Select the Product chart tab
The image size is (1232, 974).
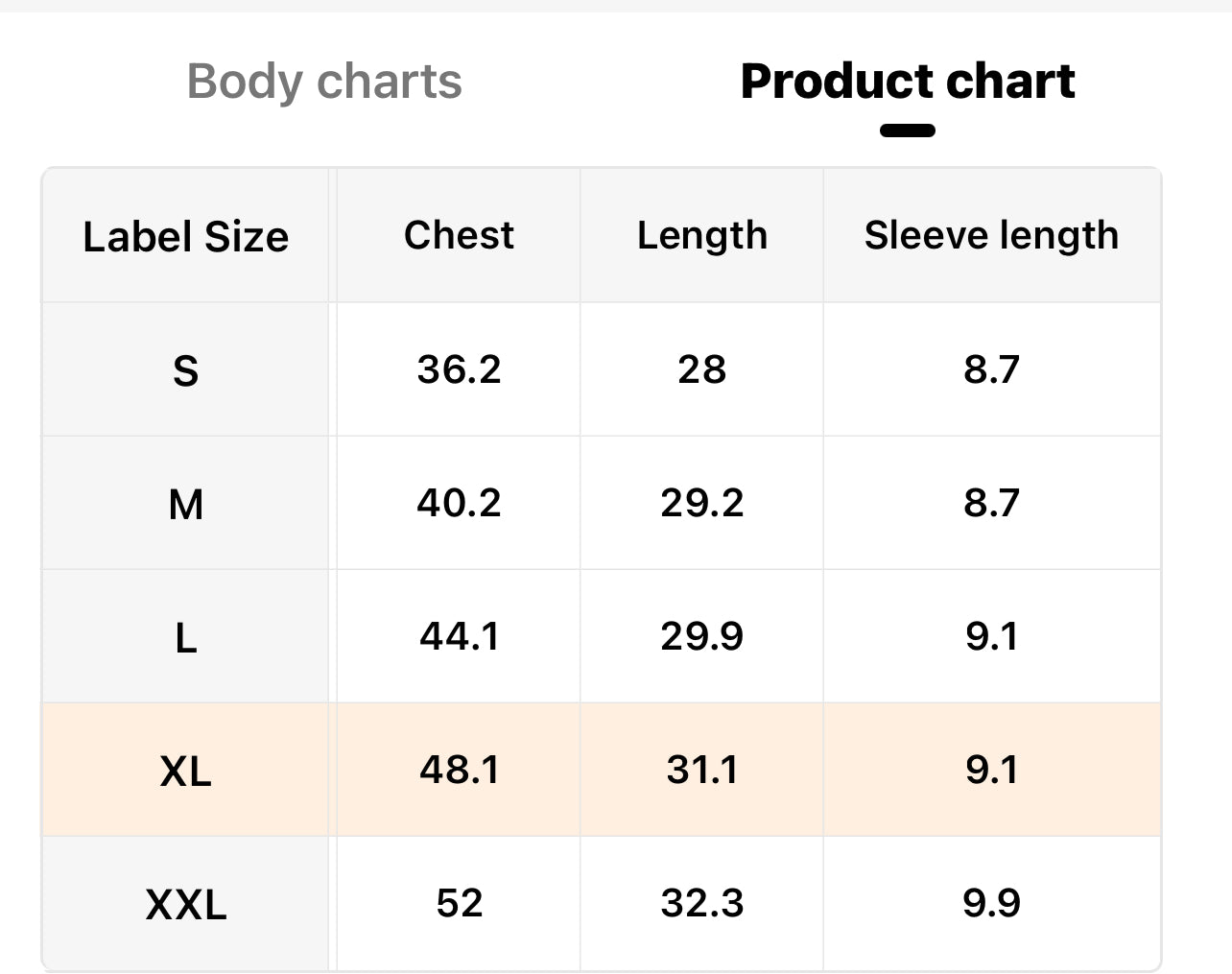tap(907, 82)
